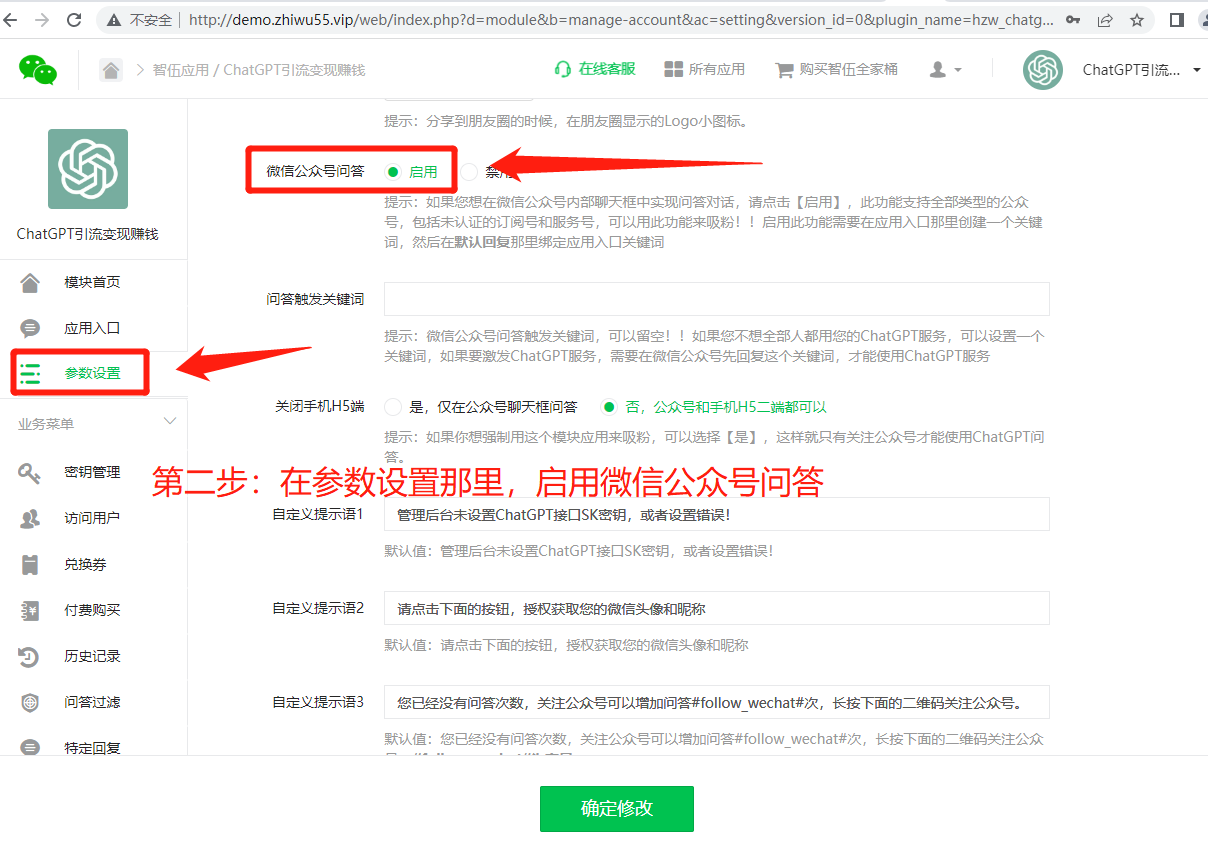Screen dimensions: 1208x850
Task: Select 是，仅在公众号聊天框问答 radio option
Action: click(393, 407)
